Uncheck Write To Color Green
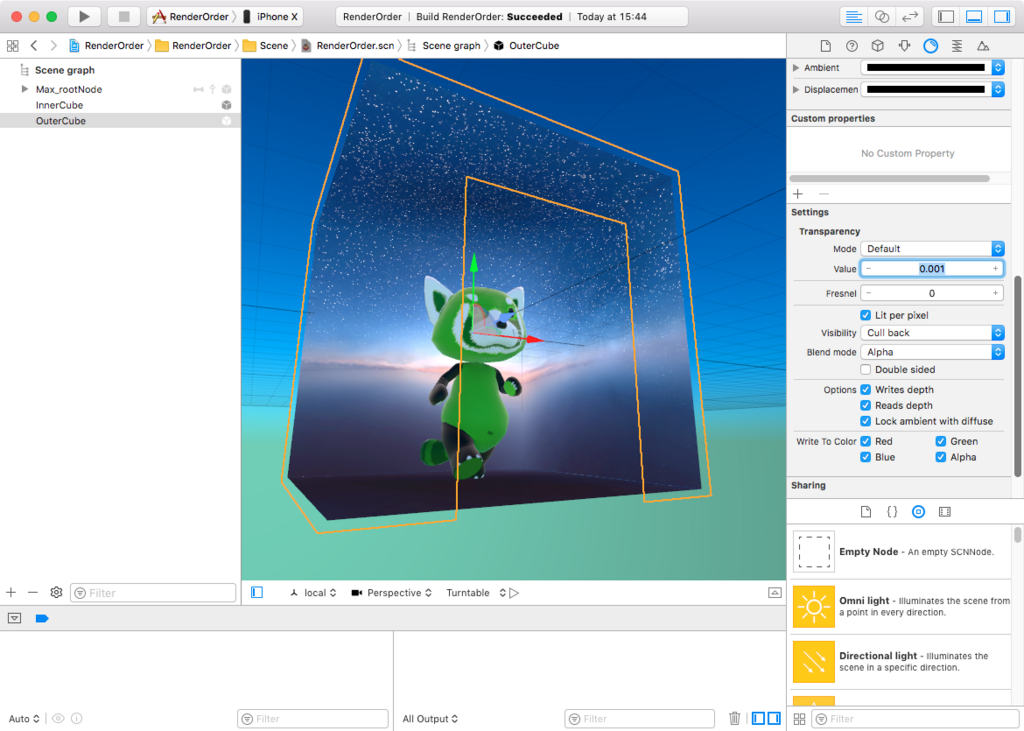This screenshot has width=1024, height=731. [940, 442]
